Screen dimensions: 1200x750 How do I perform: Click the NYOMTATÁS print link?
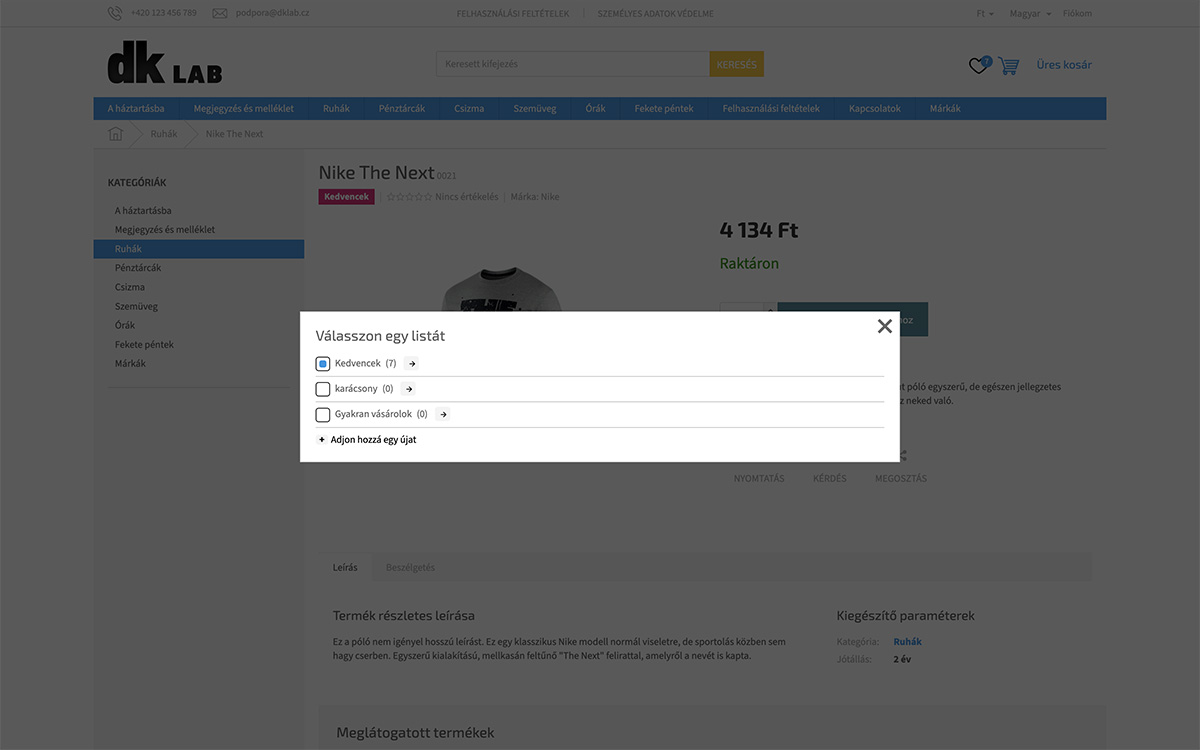tap(759, 479)
